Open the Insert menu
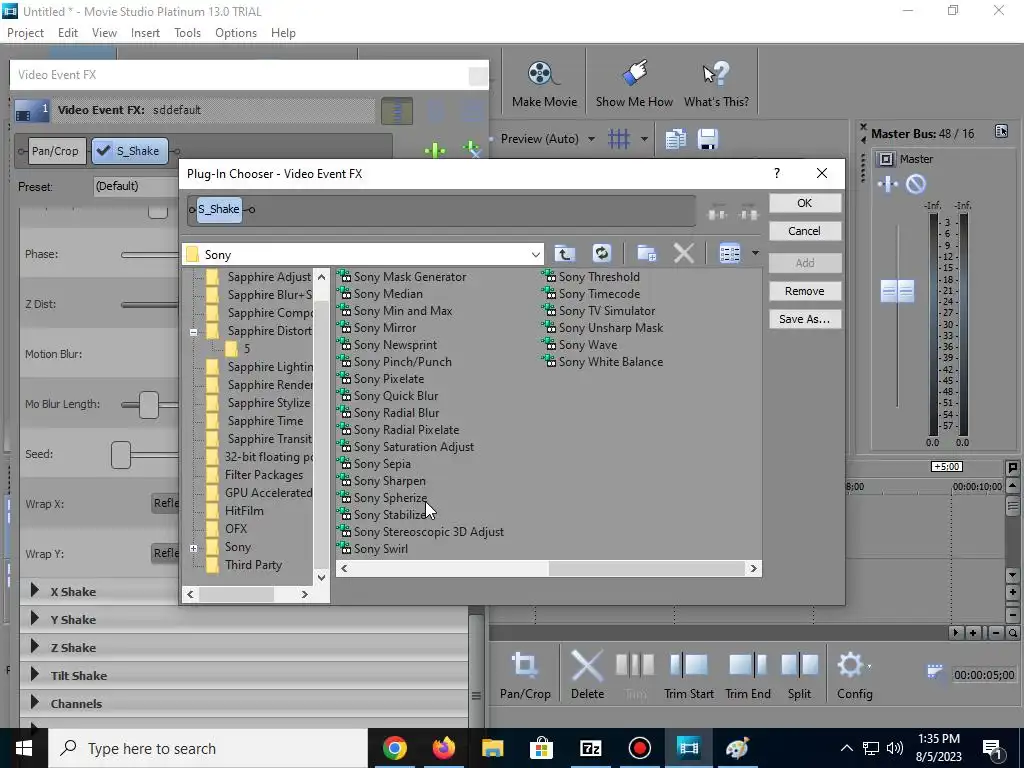1024x768 pixels. 145,33
